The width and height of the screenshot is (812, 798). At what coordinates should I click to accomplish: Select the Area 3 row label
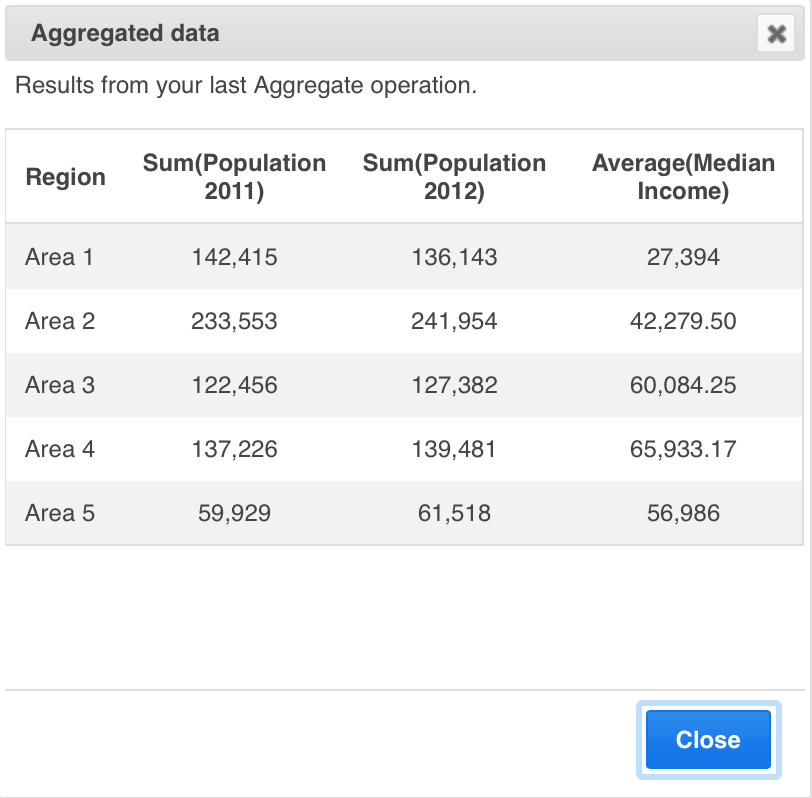[x=59, y=385]
